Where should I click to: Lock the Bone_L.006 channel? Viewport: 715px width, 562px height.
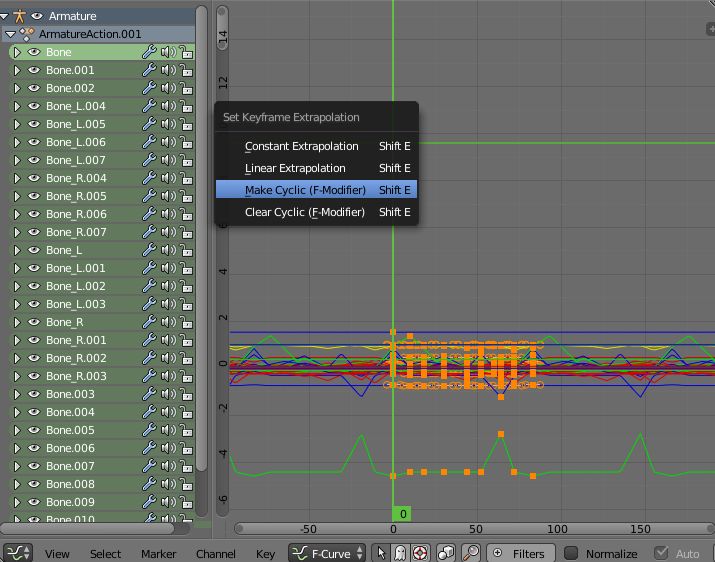tap(186, 142)
